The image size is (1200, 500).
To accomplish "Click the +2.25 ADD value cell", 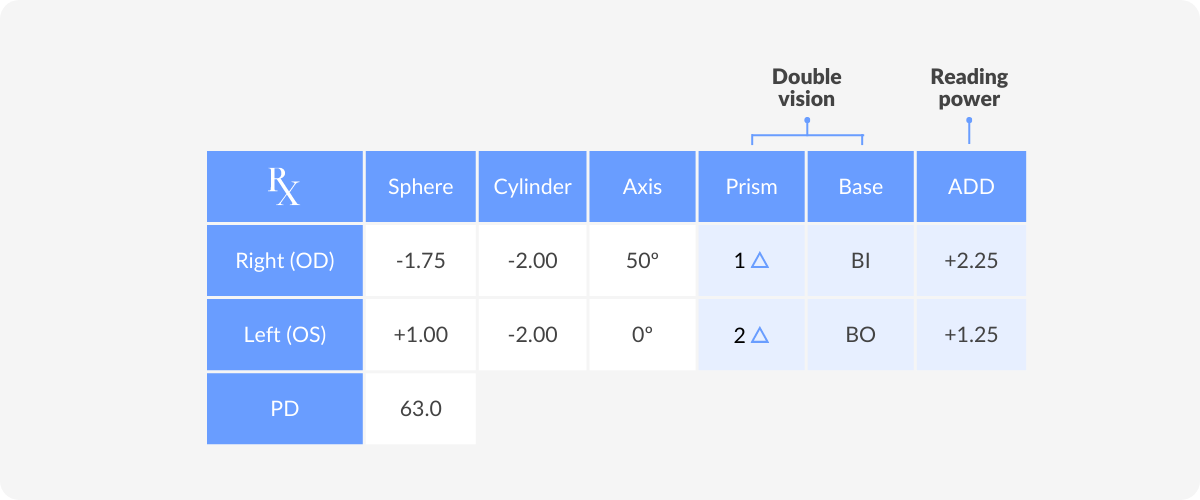I will (971, 261).
